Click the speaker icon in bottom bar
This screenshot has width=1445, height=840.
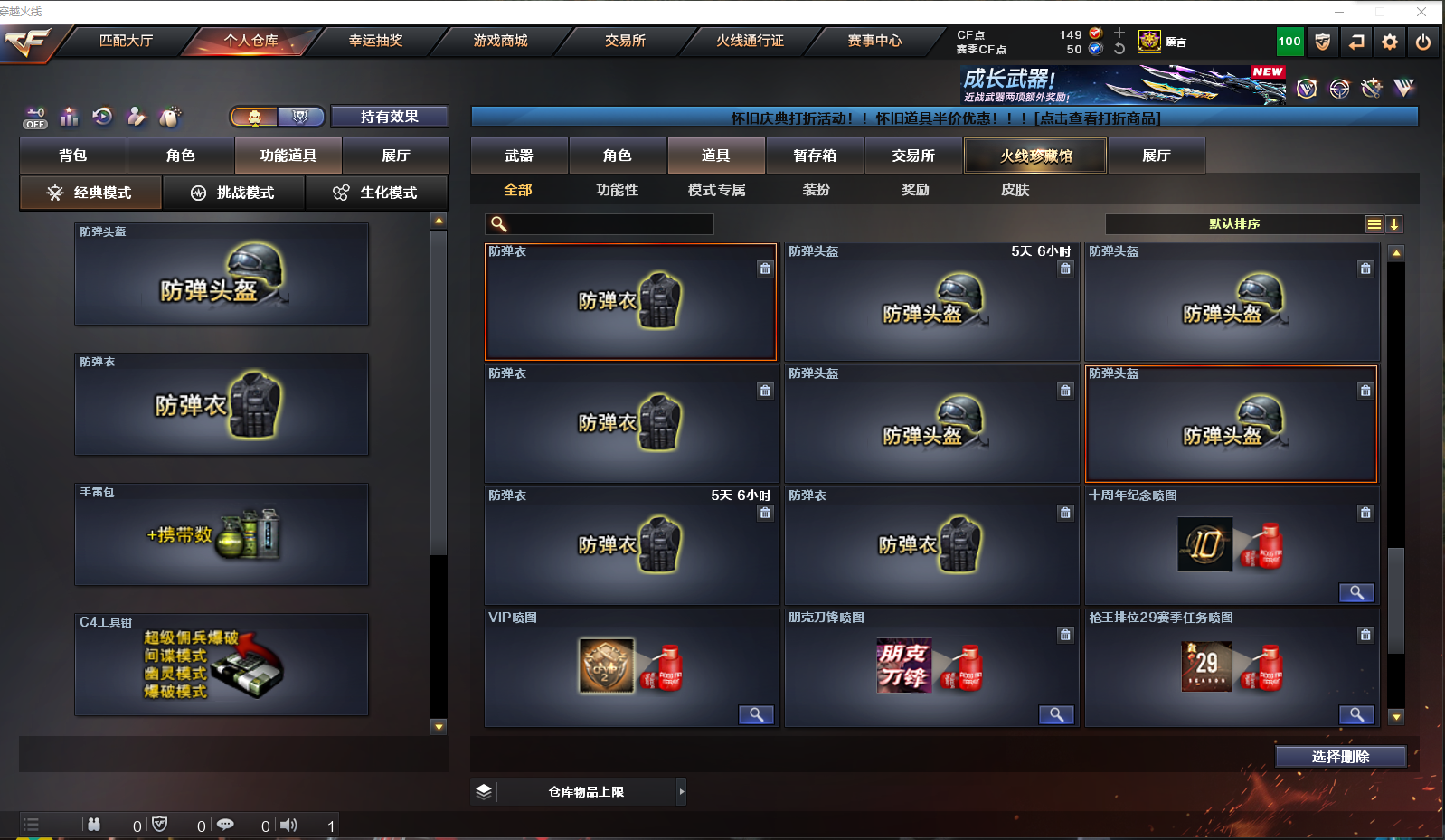(x=288, y=825)
